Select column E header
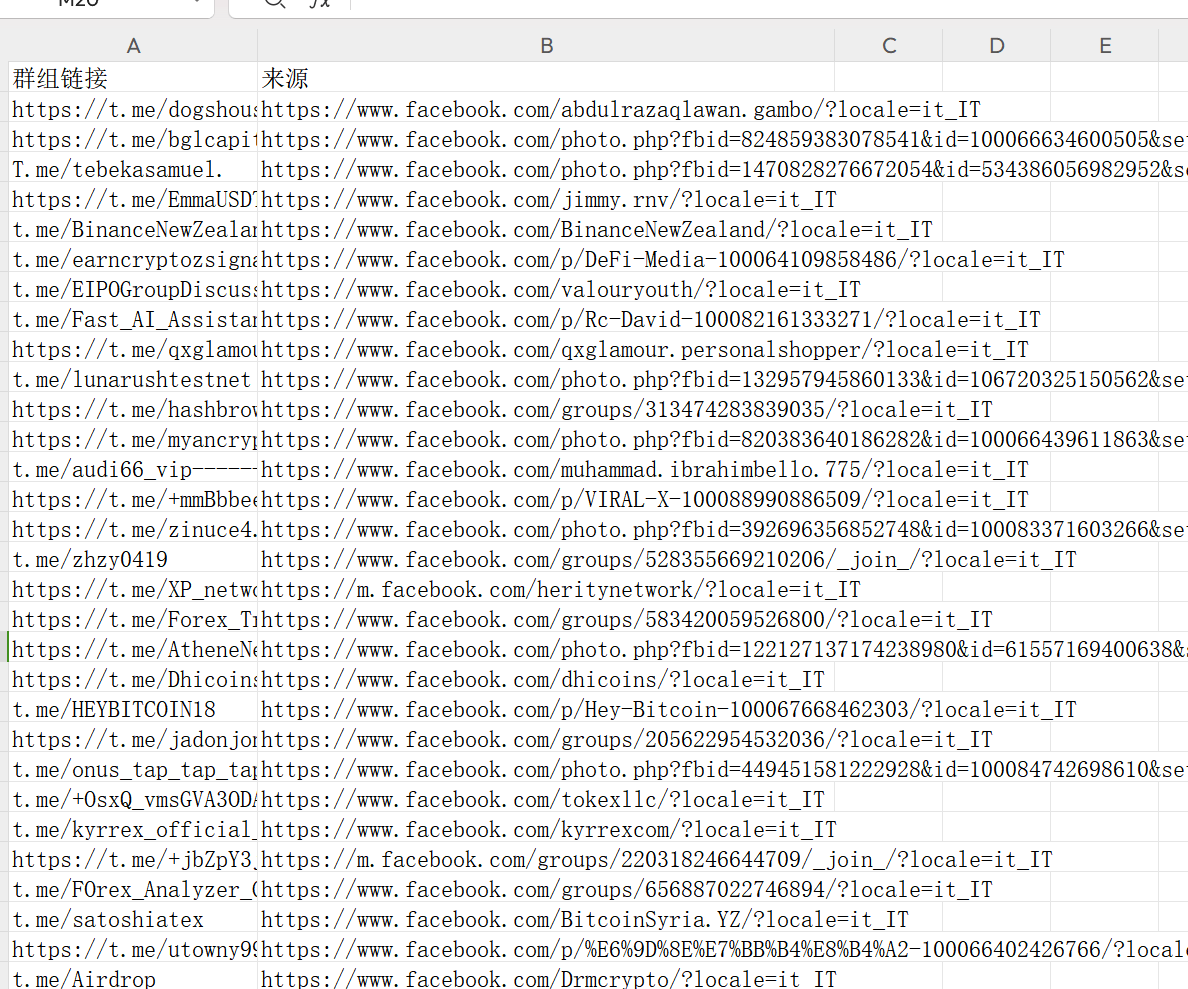1188x989 pixels. click(1105, 46)
